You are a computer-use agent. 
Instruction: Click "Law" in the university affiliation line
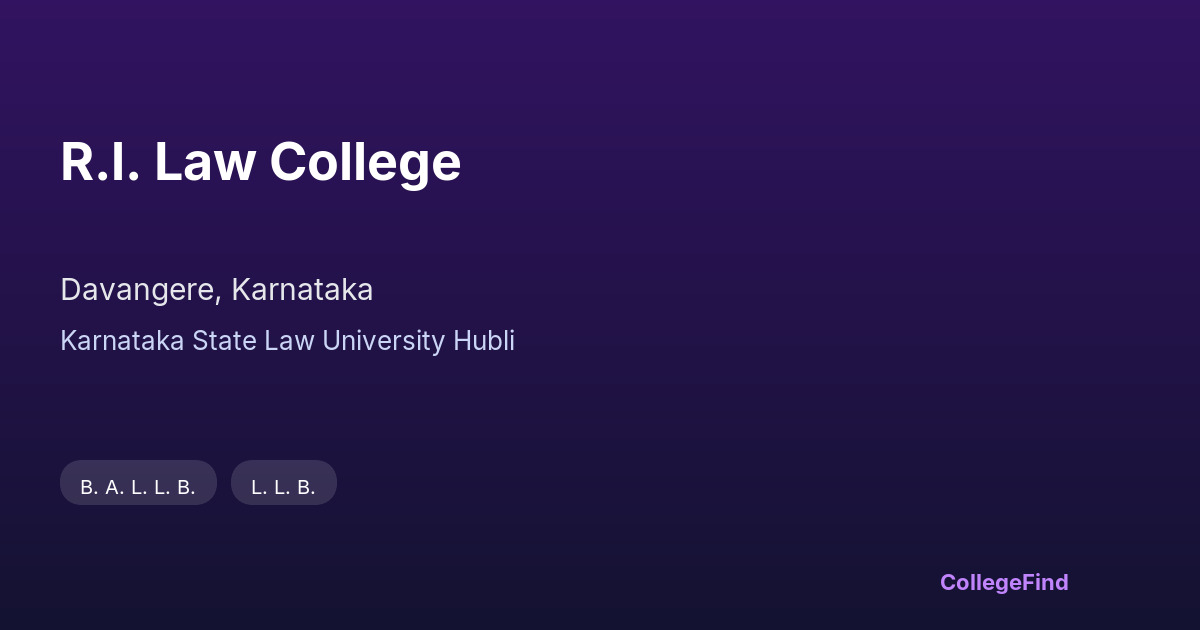(x=289, y=341)
